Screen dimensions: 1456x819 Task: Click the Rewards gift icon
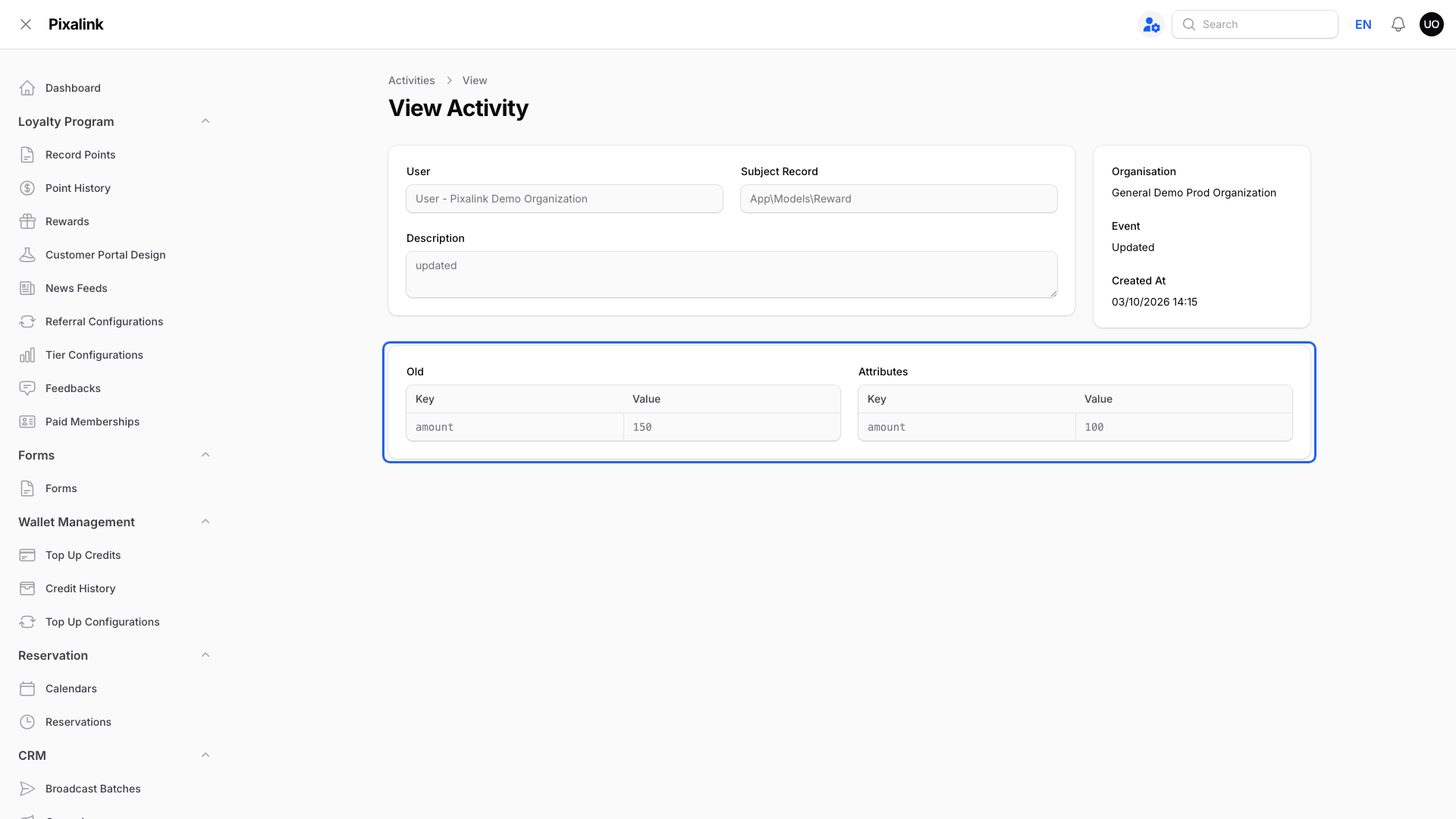[x=27, y=221]
